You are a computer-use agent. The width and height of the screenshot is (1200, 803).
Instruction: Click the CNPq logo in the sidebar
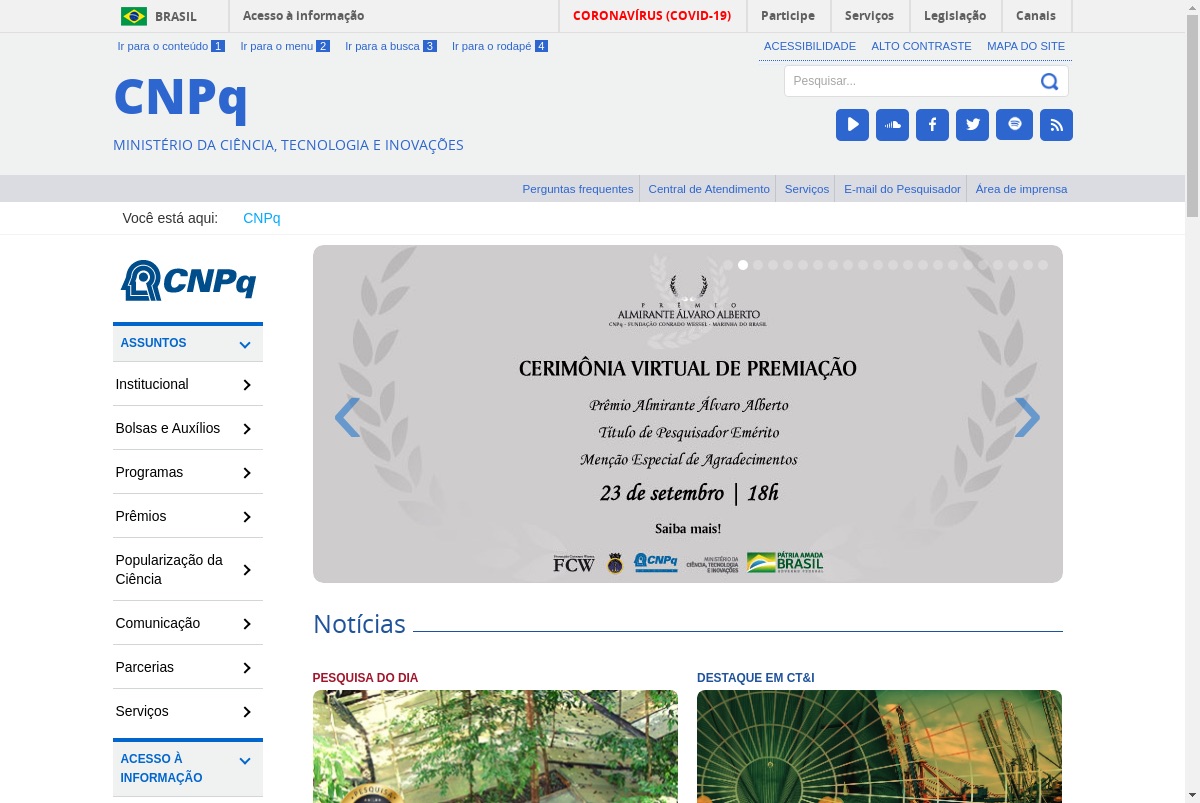point(188,281)
